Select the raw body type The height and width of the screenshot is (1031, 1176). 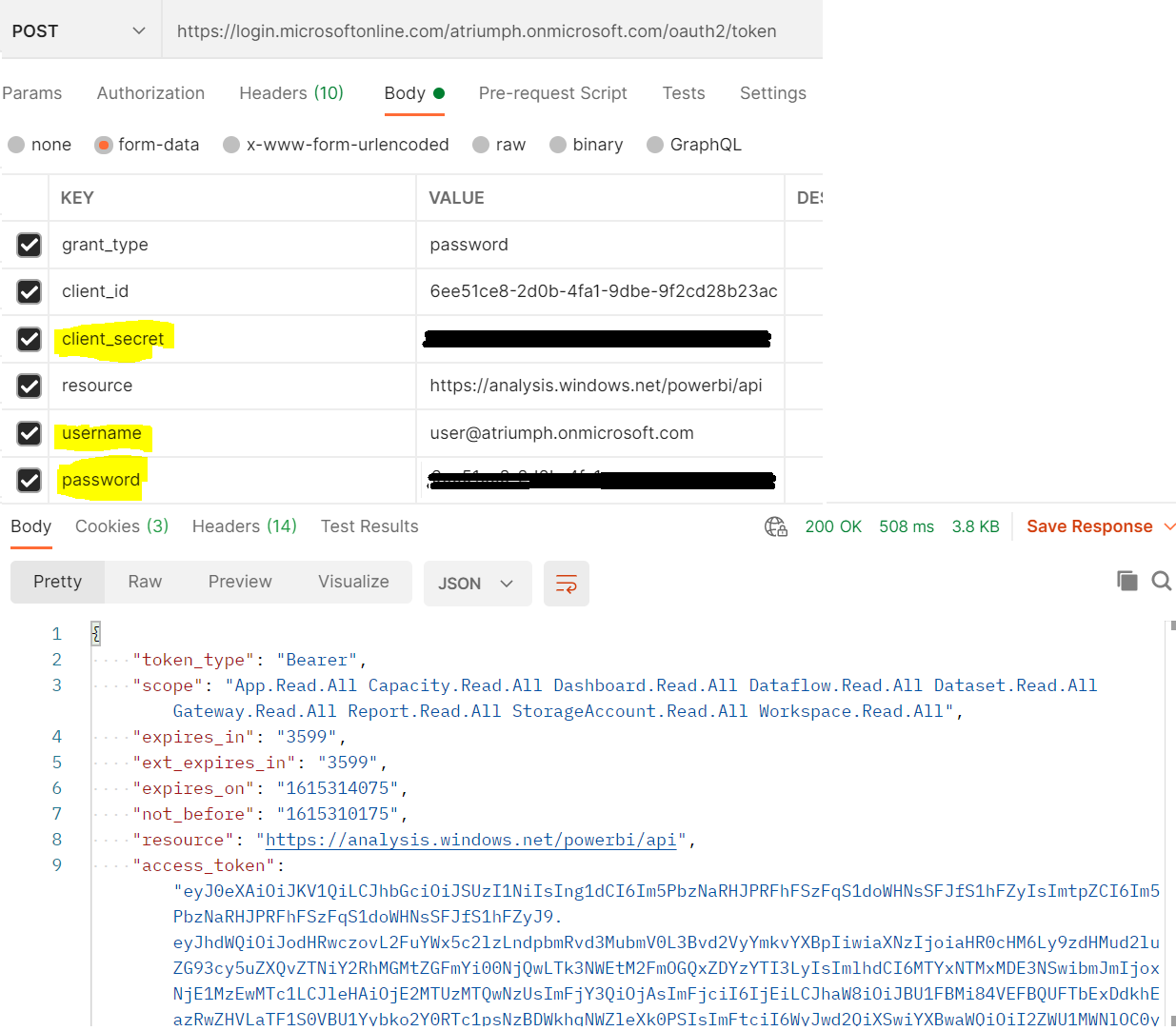[x=481, y=145]
